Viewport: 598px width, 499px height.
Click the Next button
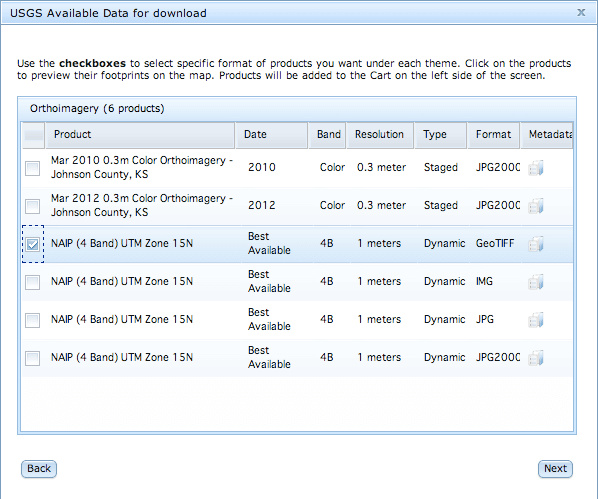555,468
